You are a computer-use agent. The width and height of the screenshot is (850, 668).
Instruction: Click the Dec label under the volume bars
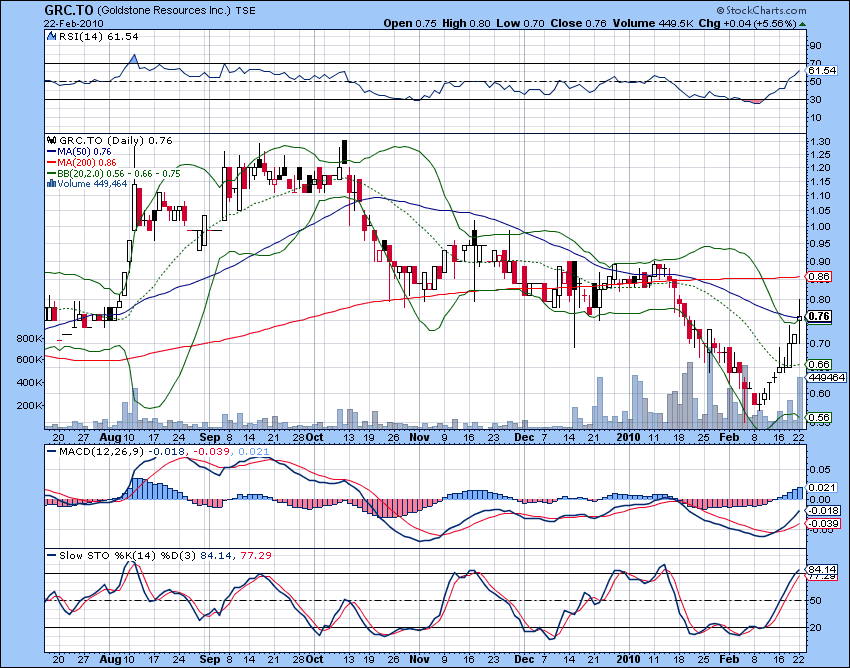pyautogui.click(x=524, y=437)
